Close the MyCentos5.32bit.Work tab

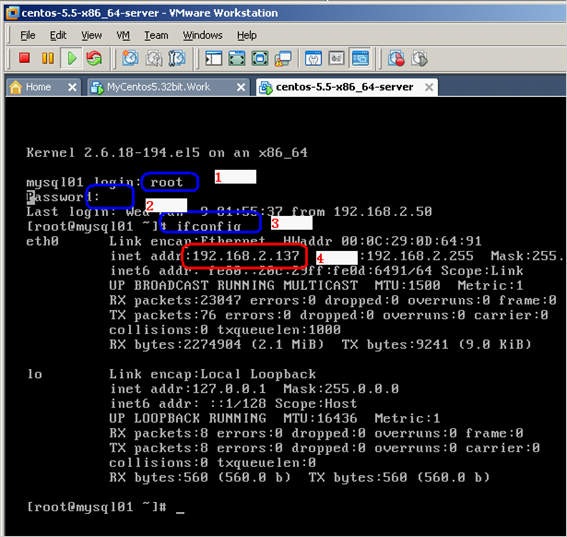(x=241, y=87)
